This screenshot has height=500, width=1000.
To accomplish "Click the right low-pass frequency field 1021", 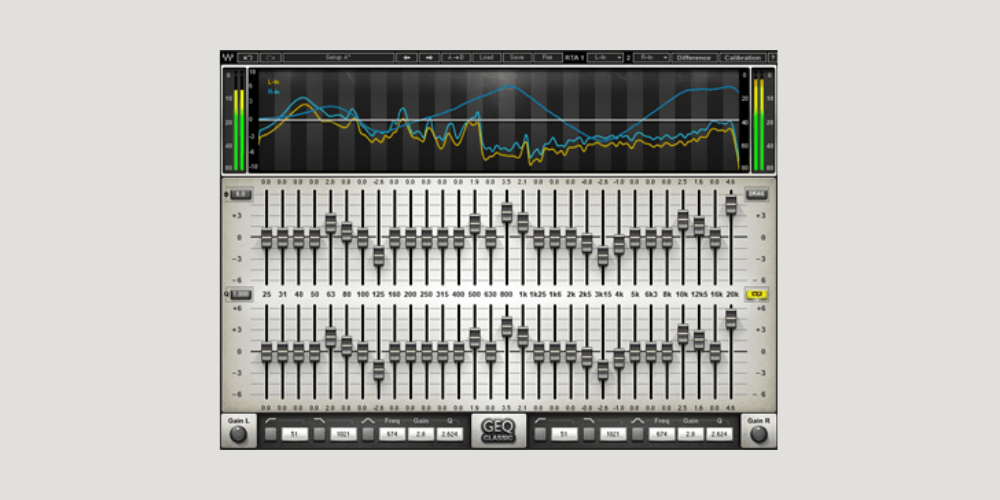I will pos(613,434).
